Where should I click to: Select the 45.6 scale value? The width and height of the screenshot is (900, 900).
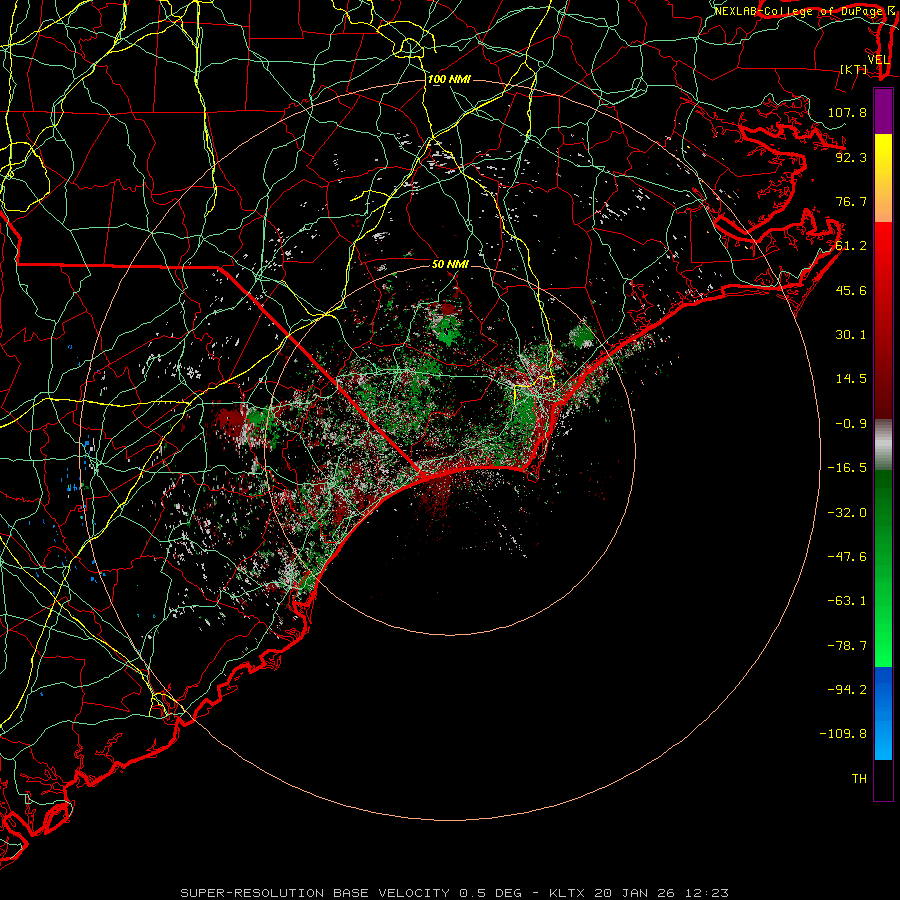pos(851,290)
